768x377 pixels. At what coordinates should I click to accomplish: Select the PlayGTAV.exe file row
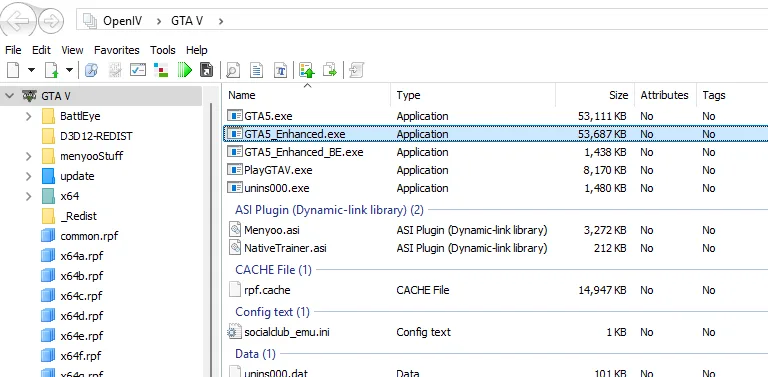496,170
